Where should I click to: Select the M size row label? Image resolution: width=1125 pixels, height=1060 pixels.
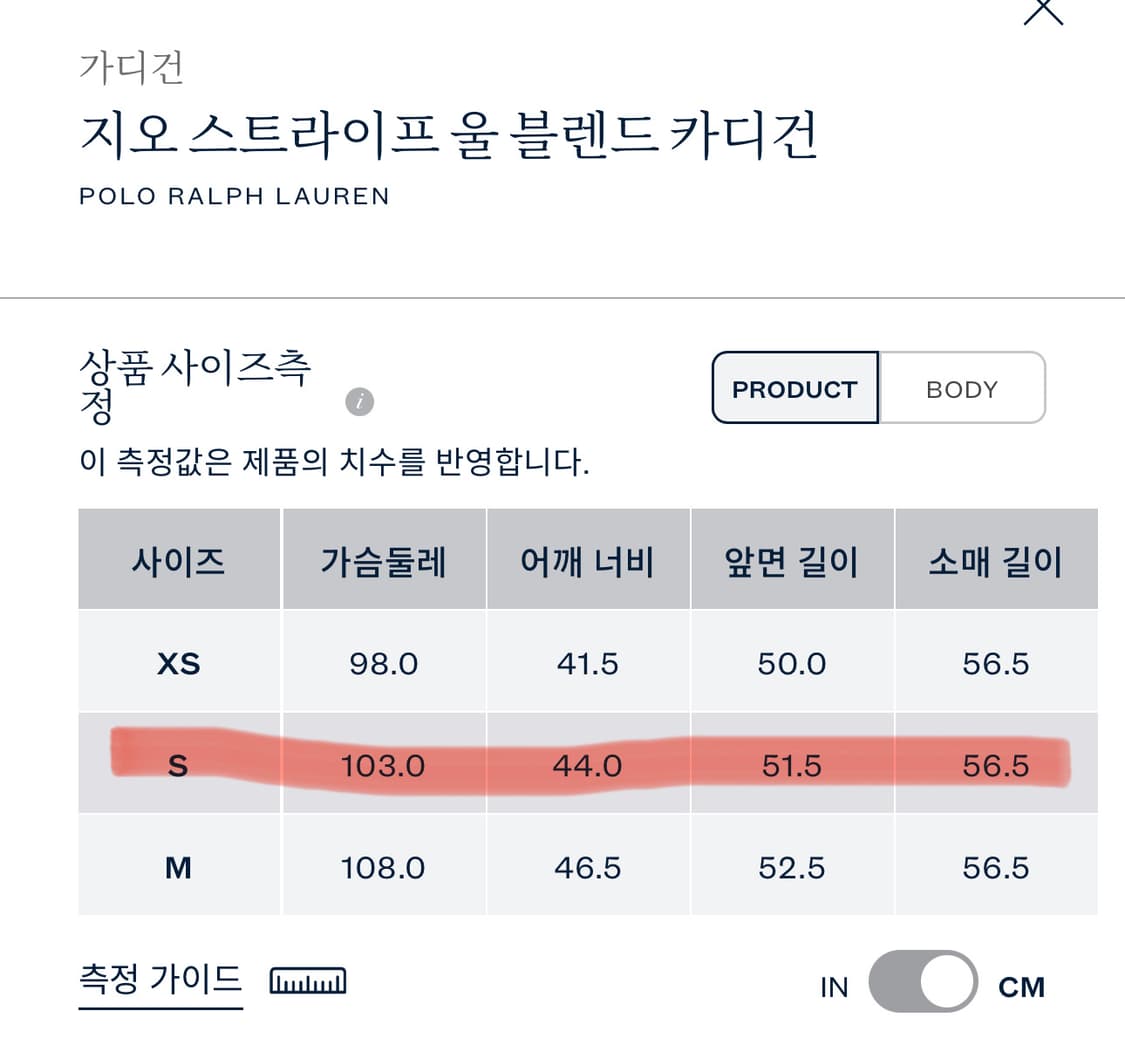click(178, 868)
